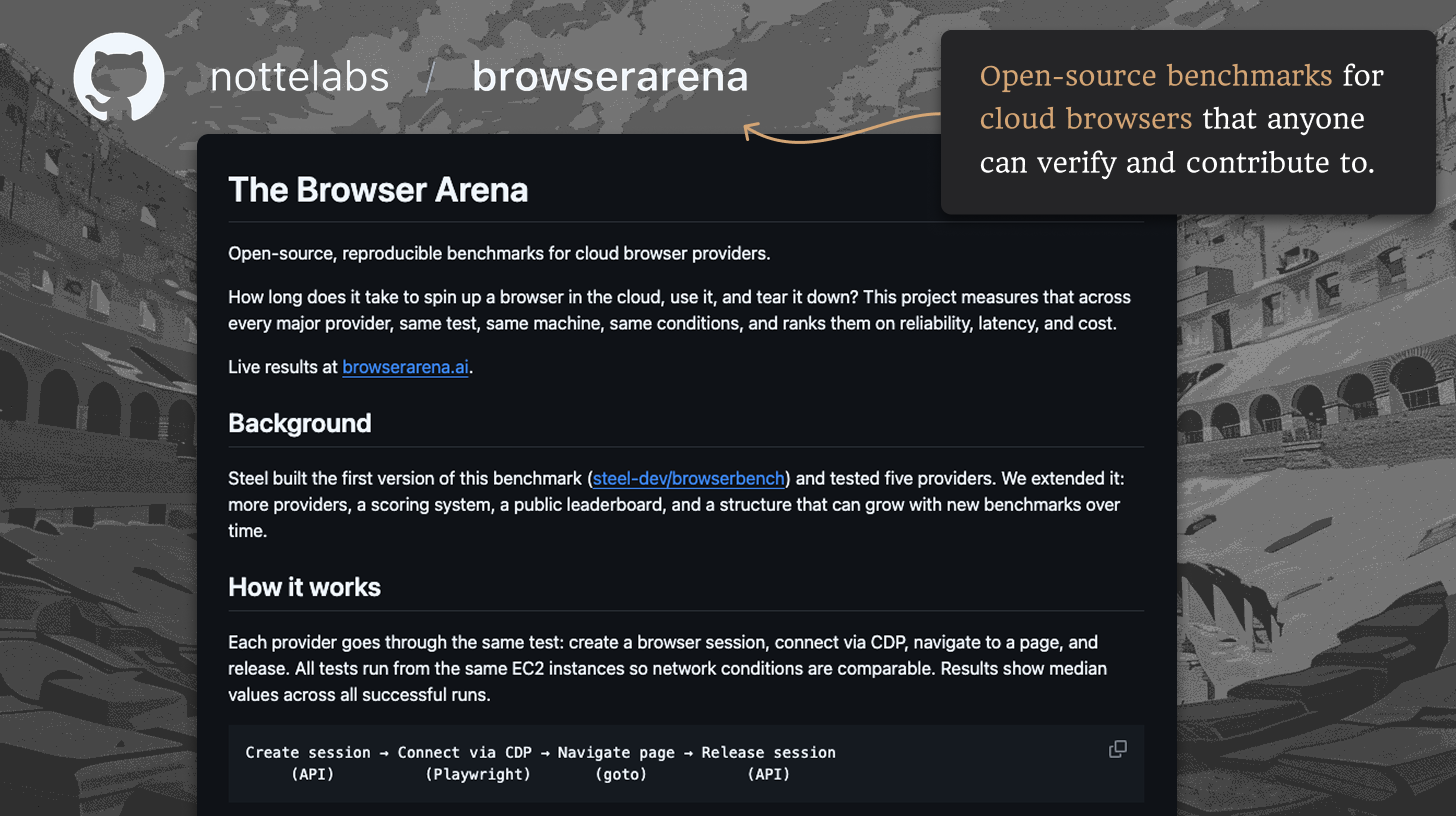The width and height of the screenshot is (1456, 816).
Task: Select the dark callout box with orange text
Action: point(1185,122)
